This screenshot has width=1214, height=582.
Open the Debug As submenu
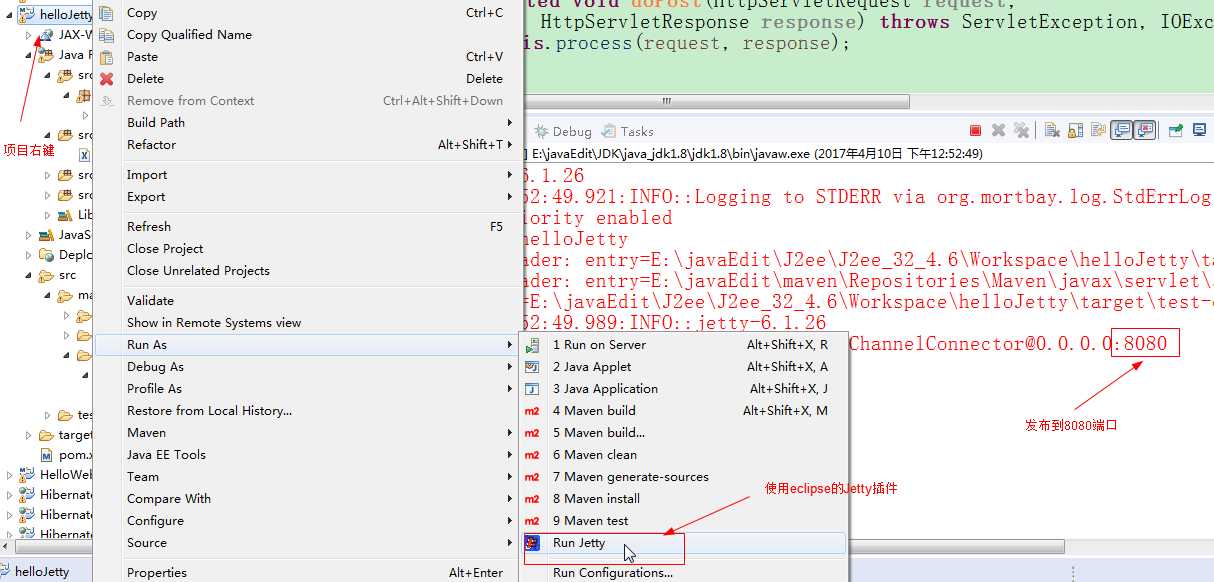click(x=307, y=367)
